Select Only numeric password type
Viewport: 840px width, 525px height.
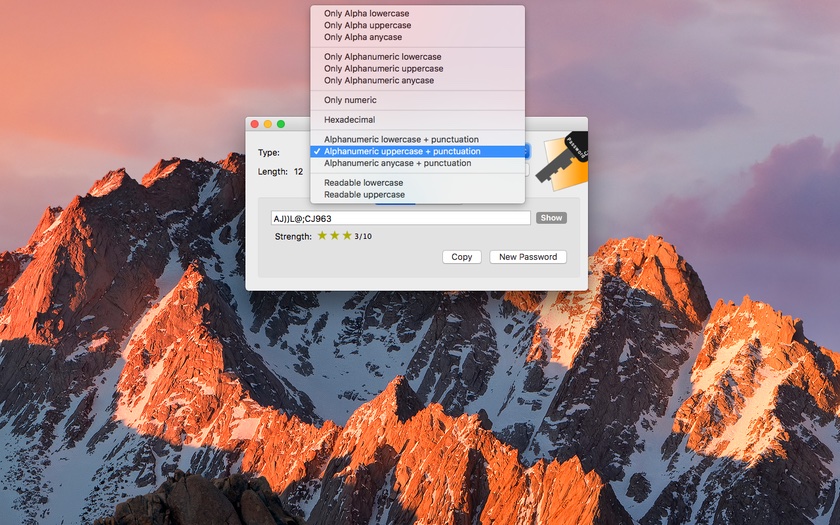[x=350, y=100]
